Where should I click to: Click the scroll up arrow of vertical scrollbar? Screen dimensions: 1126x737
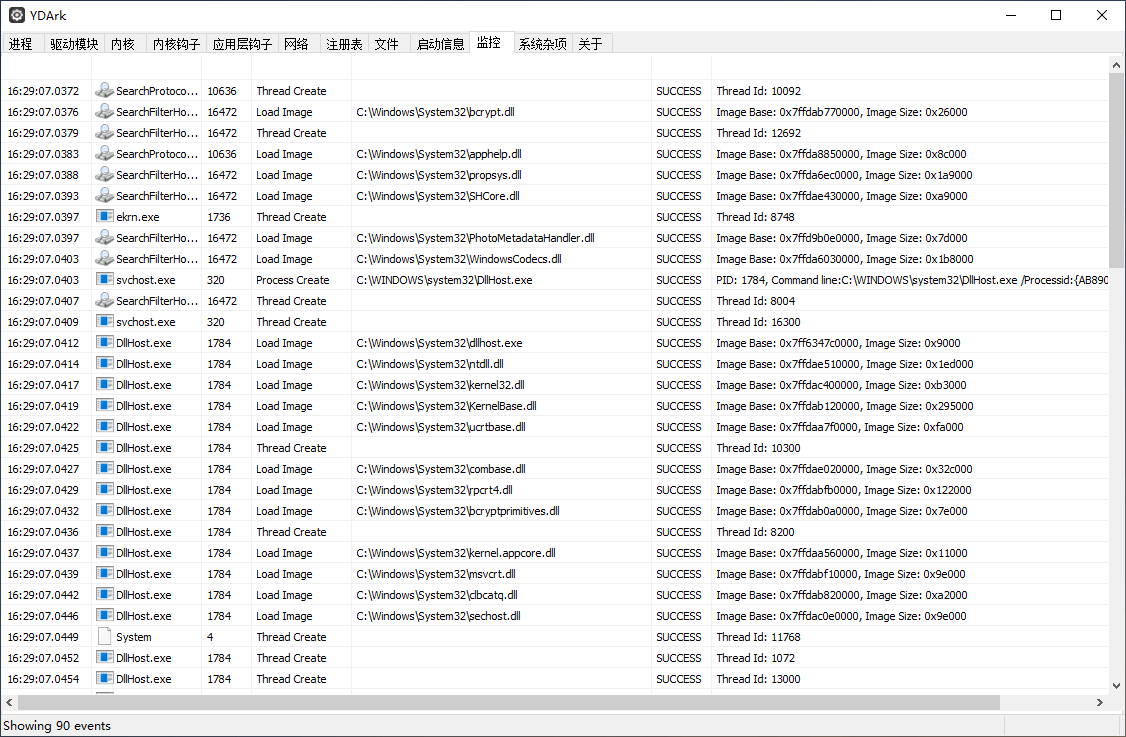1117,65
